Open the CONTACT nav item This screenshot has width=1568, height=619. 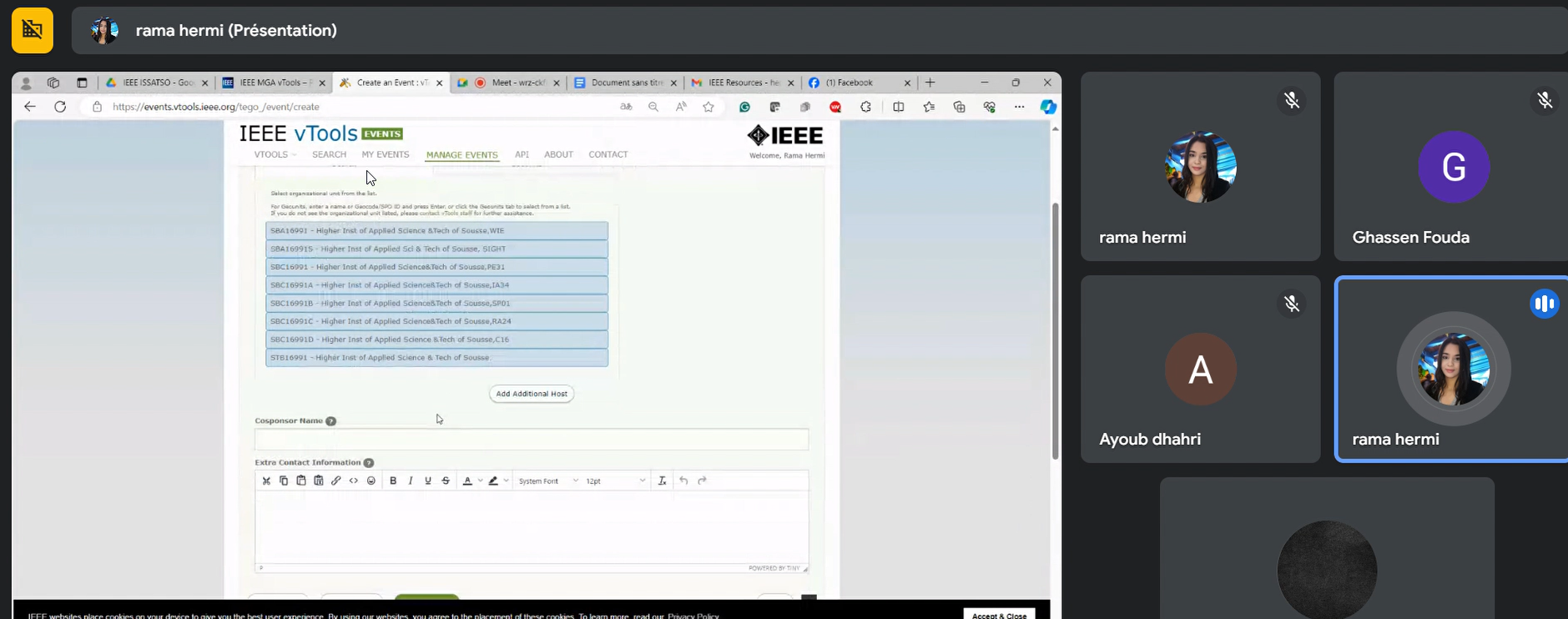[608, 154]
